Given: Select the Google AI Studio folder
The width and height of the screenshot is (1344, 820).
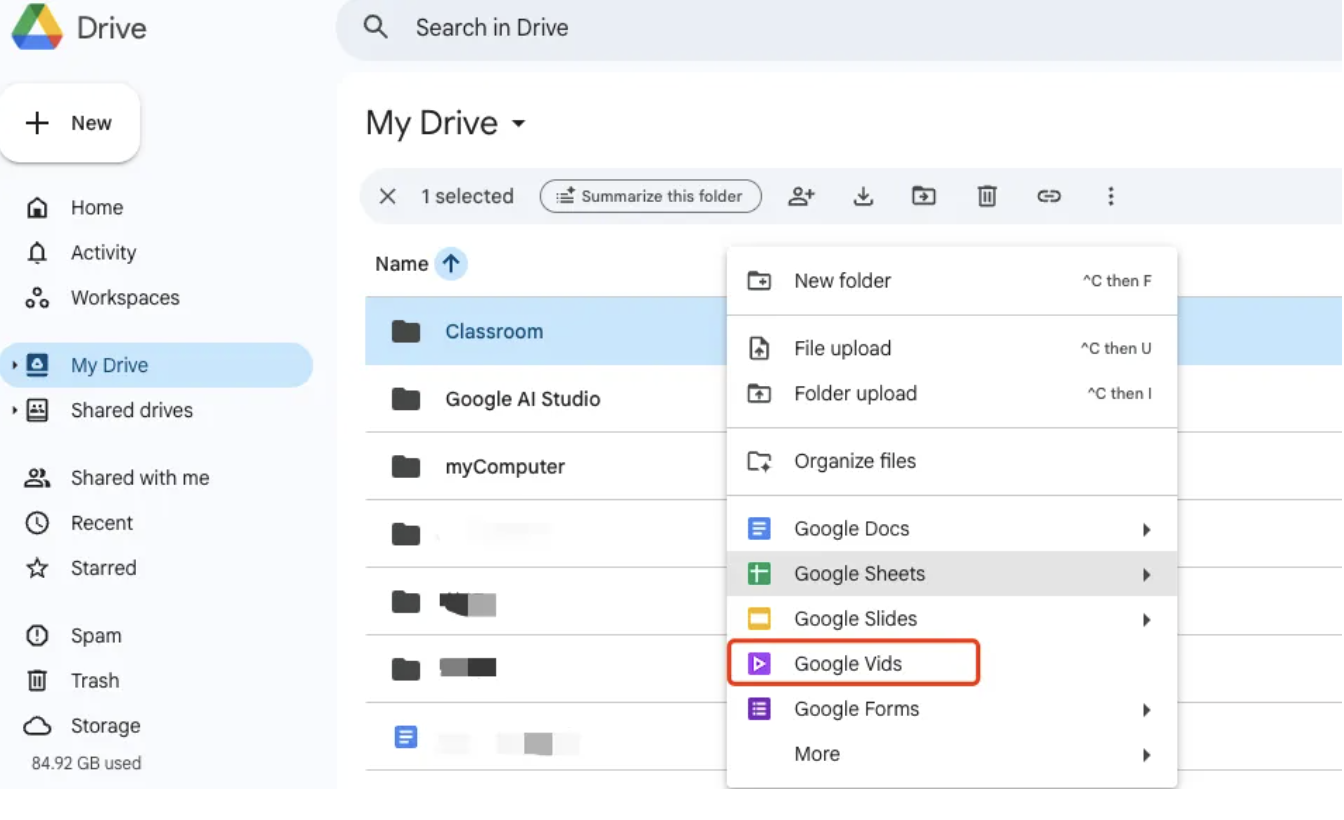Looking at the screenshot, I should pyautogui.click(x=522, y=399).
